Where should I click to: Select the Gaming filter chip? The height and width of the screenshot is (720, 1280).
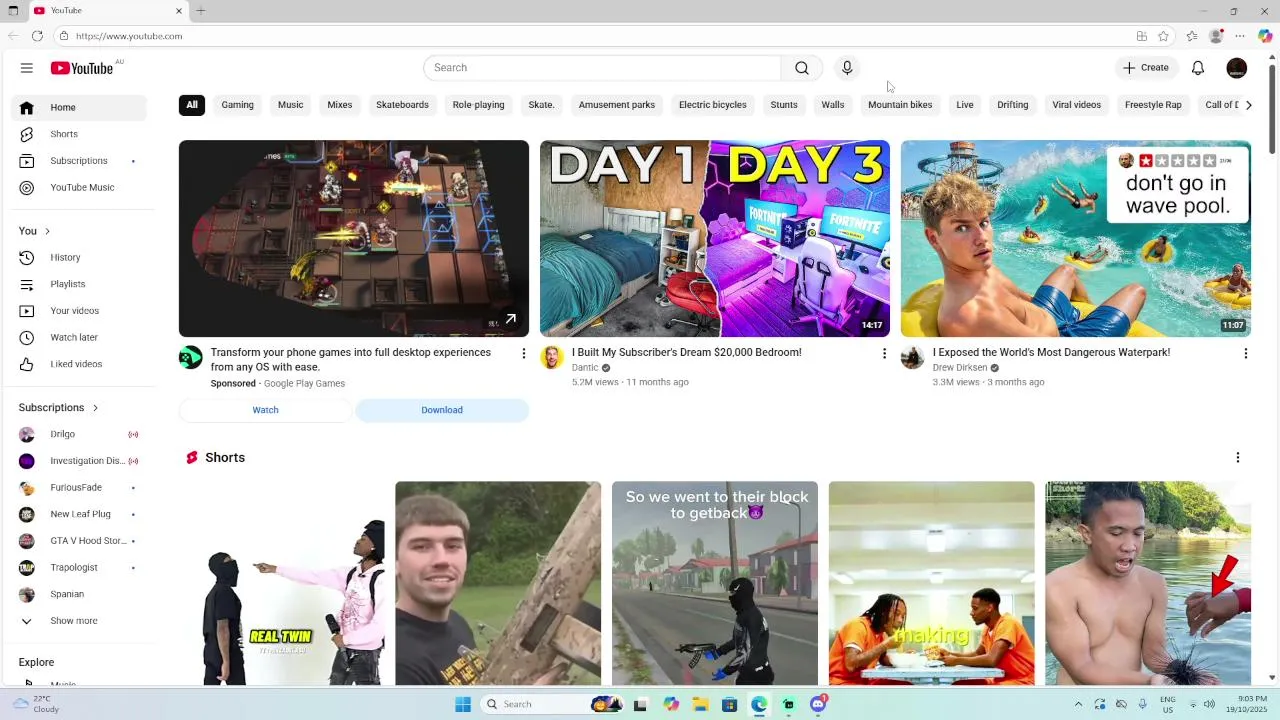coord(237,105)
